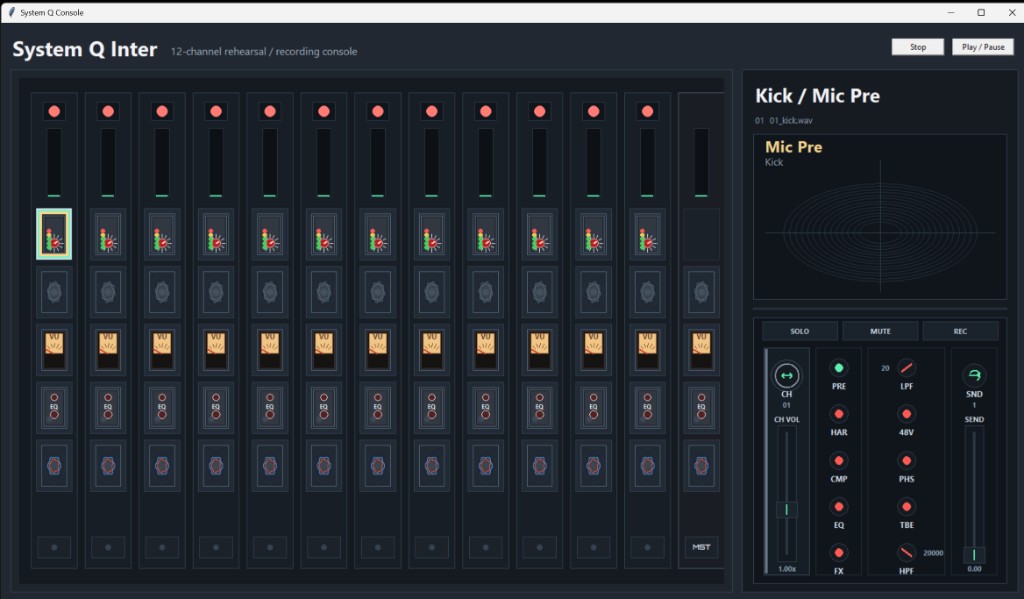The image size is (1024, 599).
Task: Open the hexagon FX module on channel 6
Action: pyautogui.click(x=324, y=466)
